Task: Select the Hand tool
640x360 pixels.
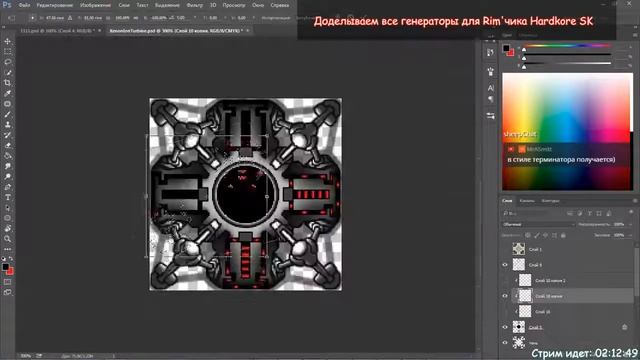Action: [7, 229]
